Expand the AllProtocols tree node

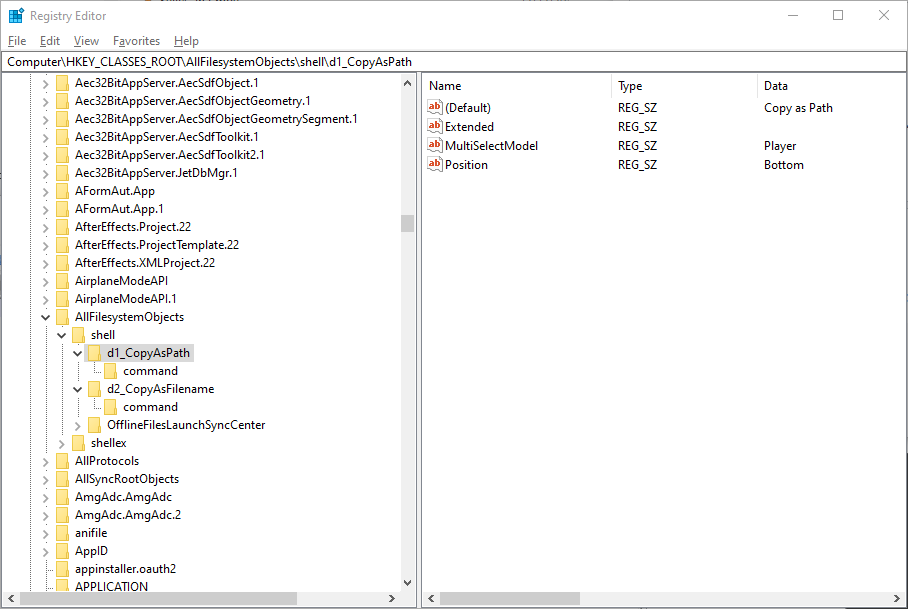click(x=45, y=461)
